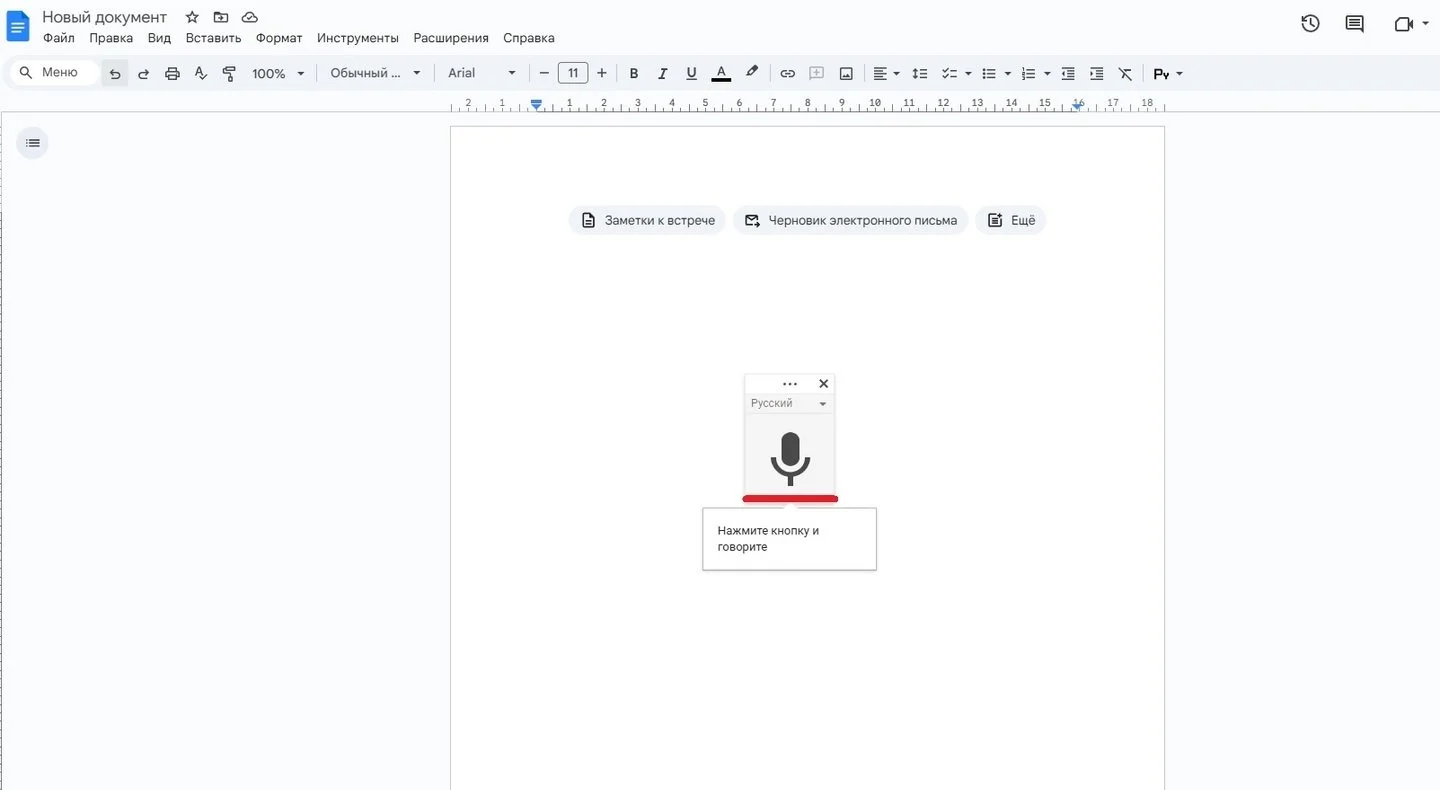1440x790 pixels.
Task: Click the font size field showing 11
Action: 573,73
